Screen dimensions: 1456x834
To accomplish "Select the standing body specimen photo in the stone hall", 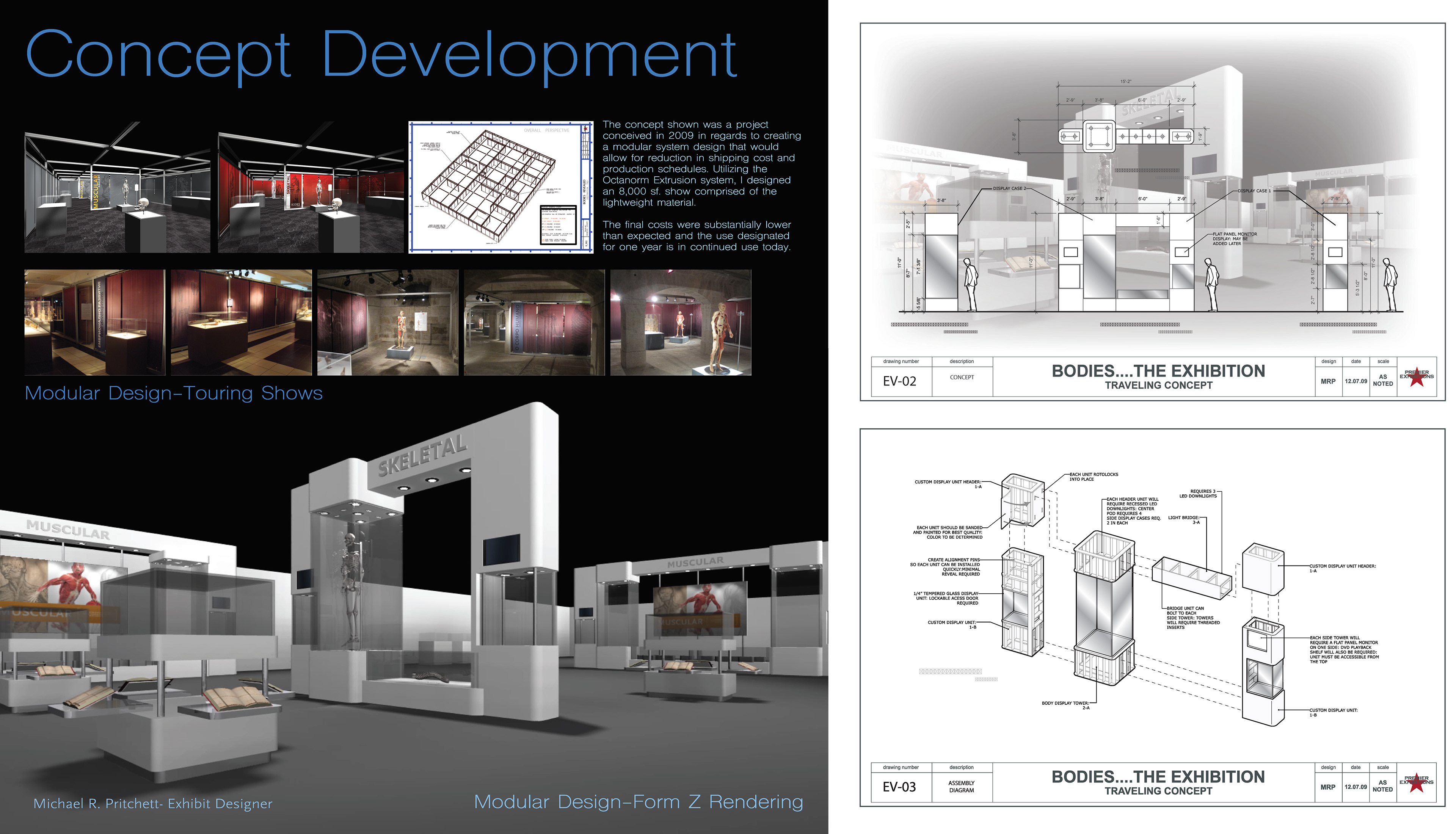I will click(x=388, y=323).
